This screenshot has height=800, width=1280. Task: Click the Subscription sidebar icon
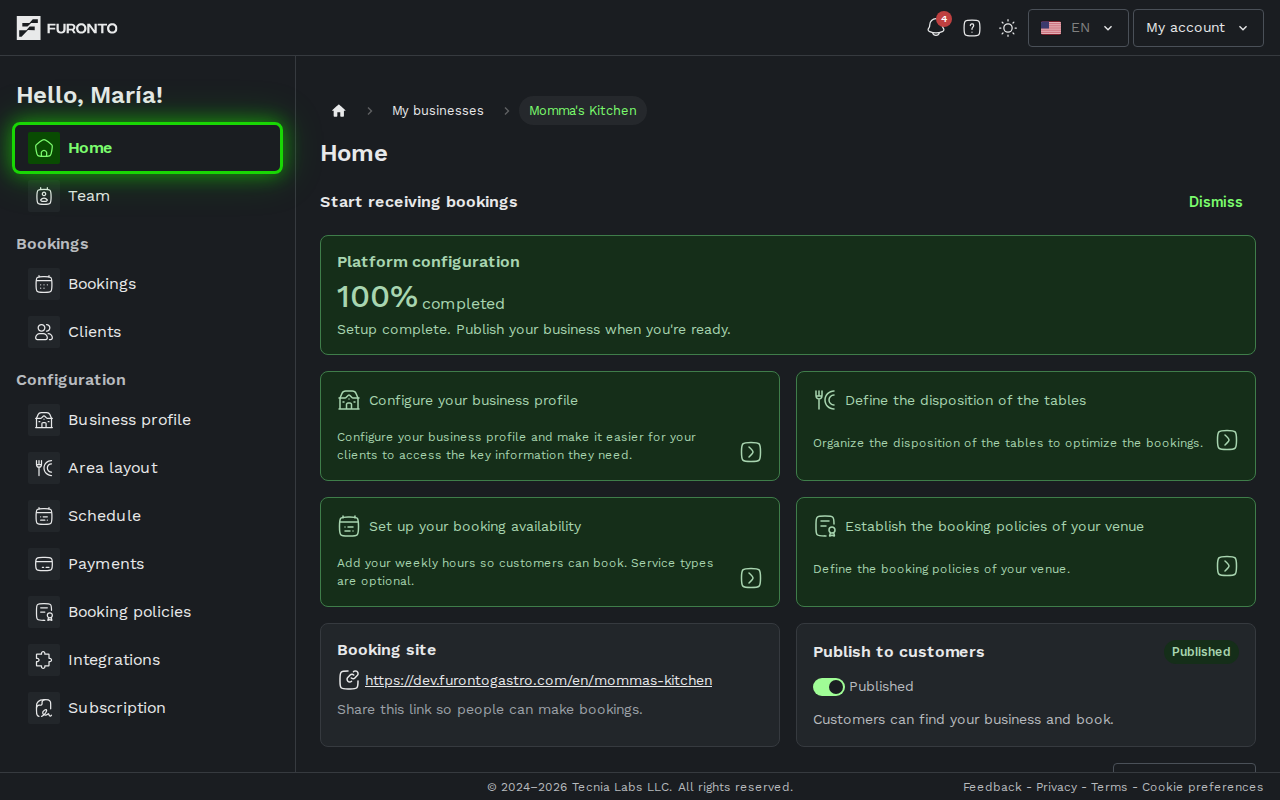pyautogui.click(x=44, y=708)
